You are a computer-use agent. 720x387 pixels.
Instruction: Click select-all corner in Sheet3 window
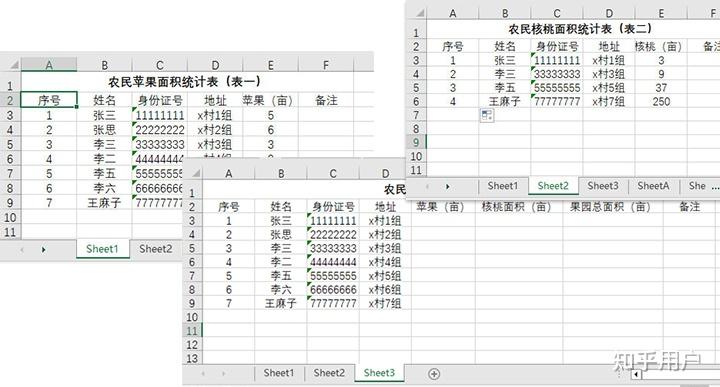tap(196, 174)
